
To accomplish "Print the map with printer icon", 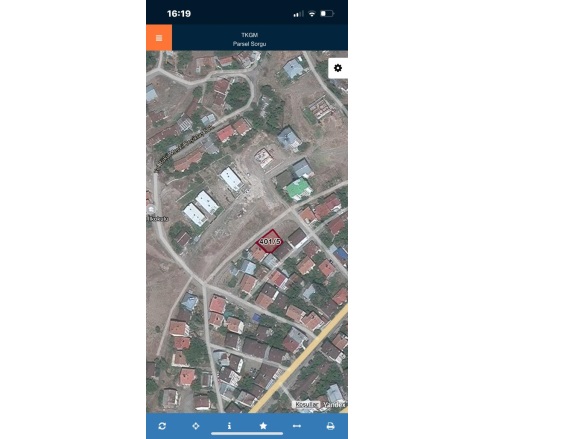I will click(330, 426).
